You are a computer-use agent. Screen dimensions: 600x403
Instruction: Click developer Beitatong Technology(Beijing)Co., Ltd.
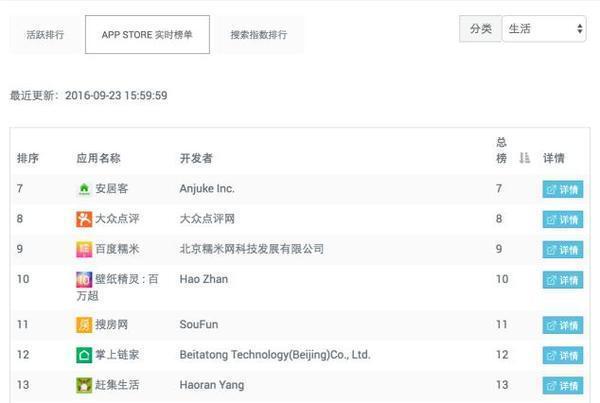point(275,355)
